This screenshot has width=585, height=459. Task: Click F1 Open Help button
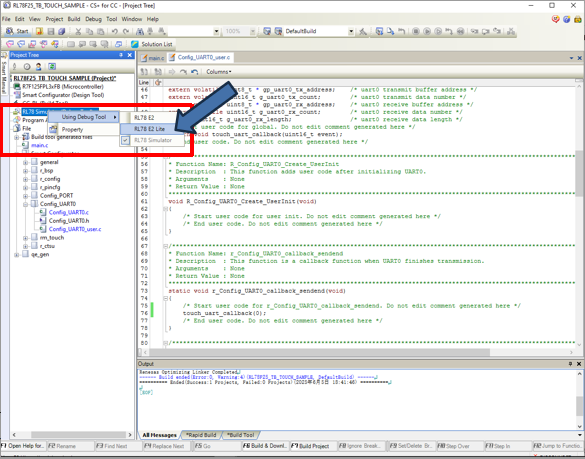(22, 446)
